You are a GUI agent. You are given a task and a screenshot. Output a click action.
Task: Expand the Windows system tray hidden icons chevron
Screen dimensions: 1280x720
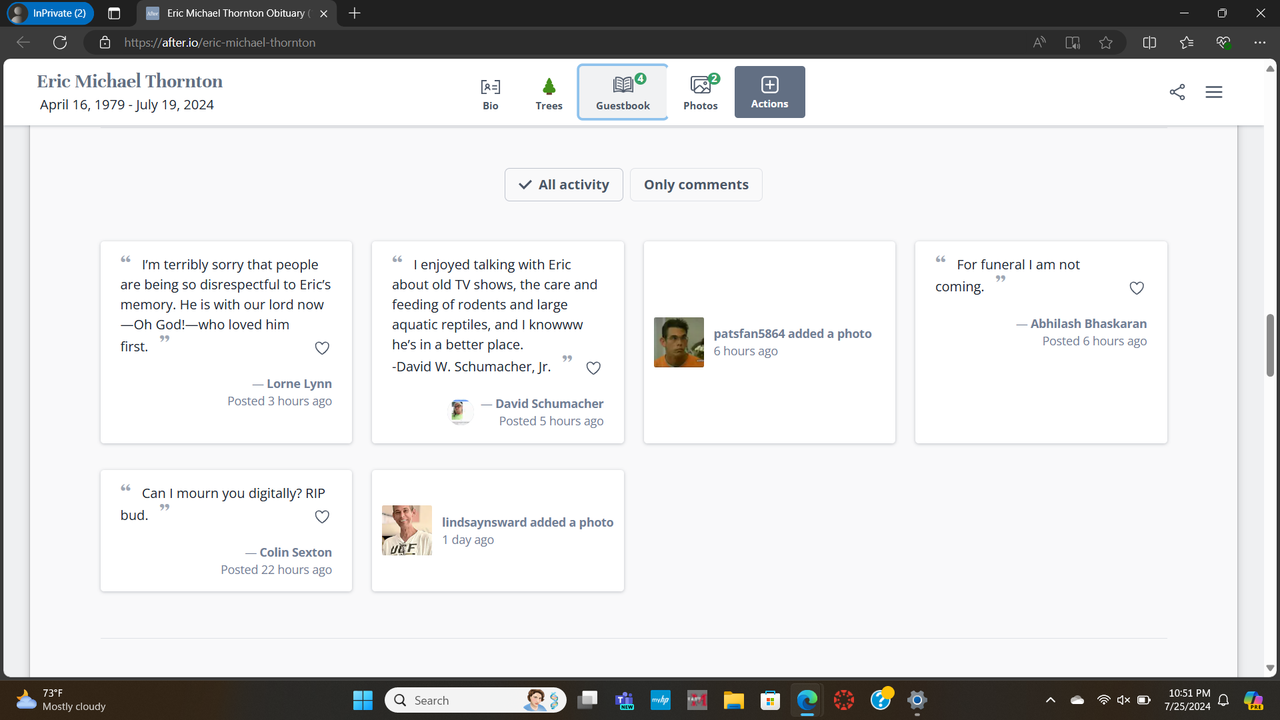[1050, 700]
